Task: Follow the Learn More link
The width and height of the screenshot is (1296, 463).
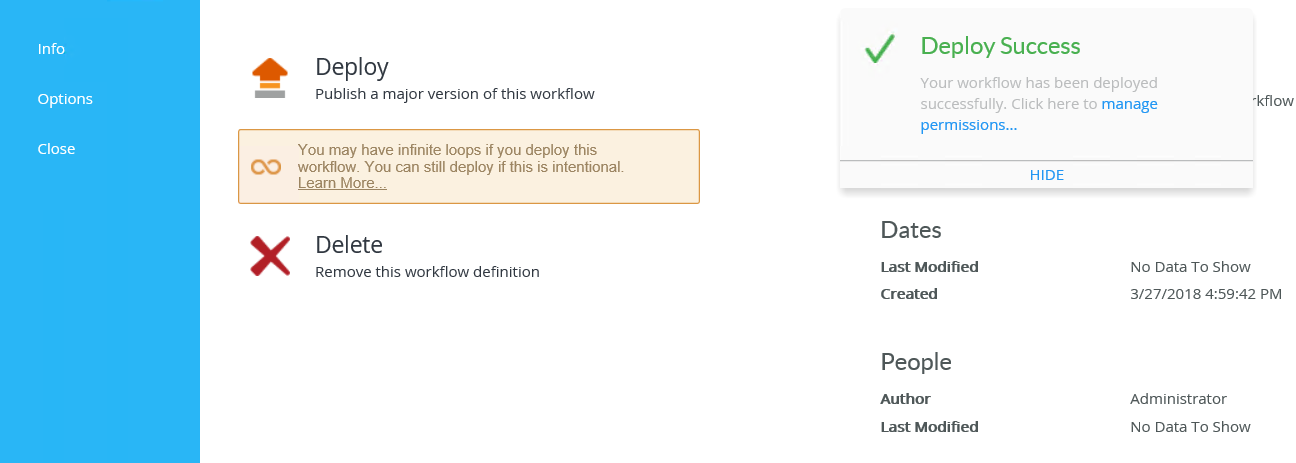Action: click(x=342, y=184)
